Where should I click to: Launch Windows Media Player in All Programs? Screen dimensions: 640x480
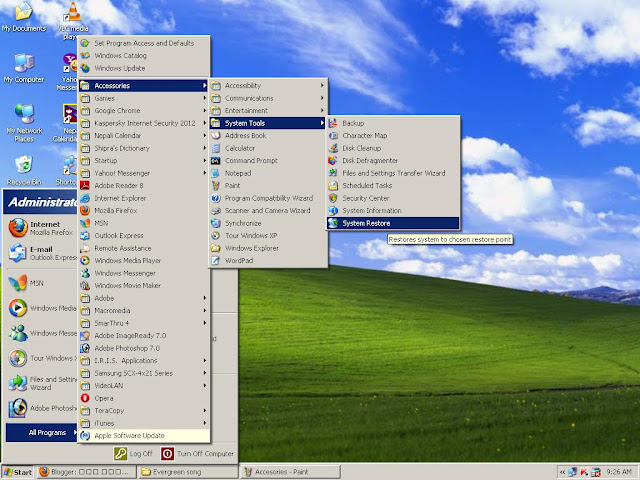point(144,260)
